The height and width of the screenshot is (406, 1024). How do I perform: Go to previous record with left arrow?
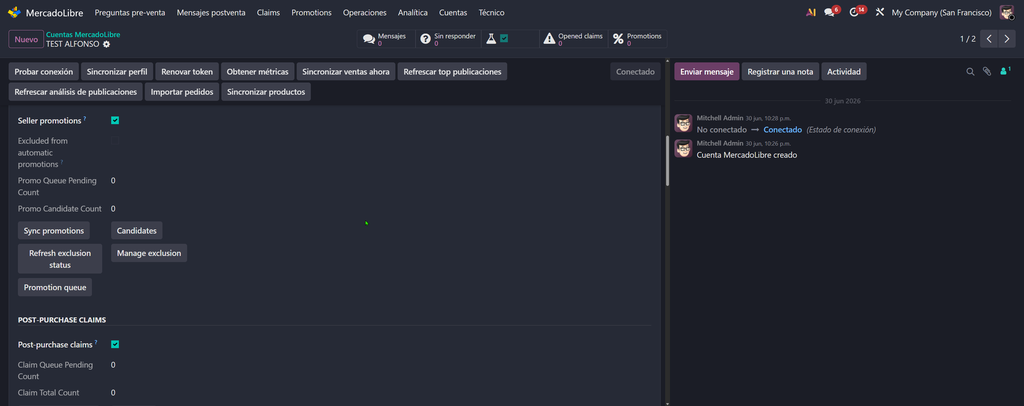click(x=989, y=39)
